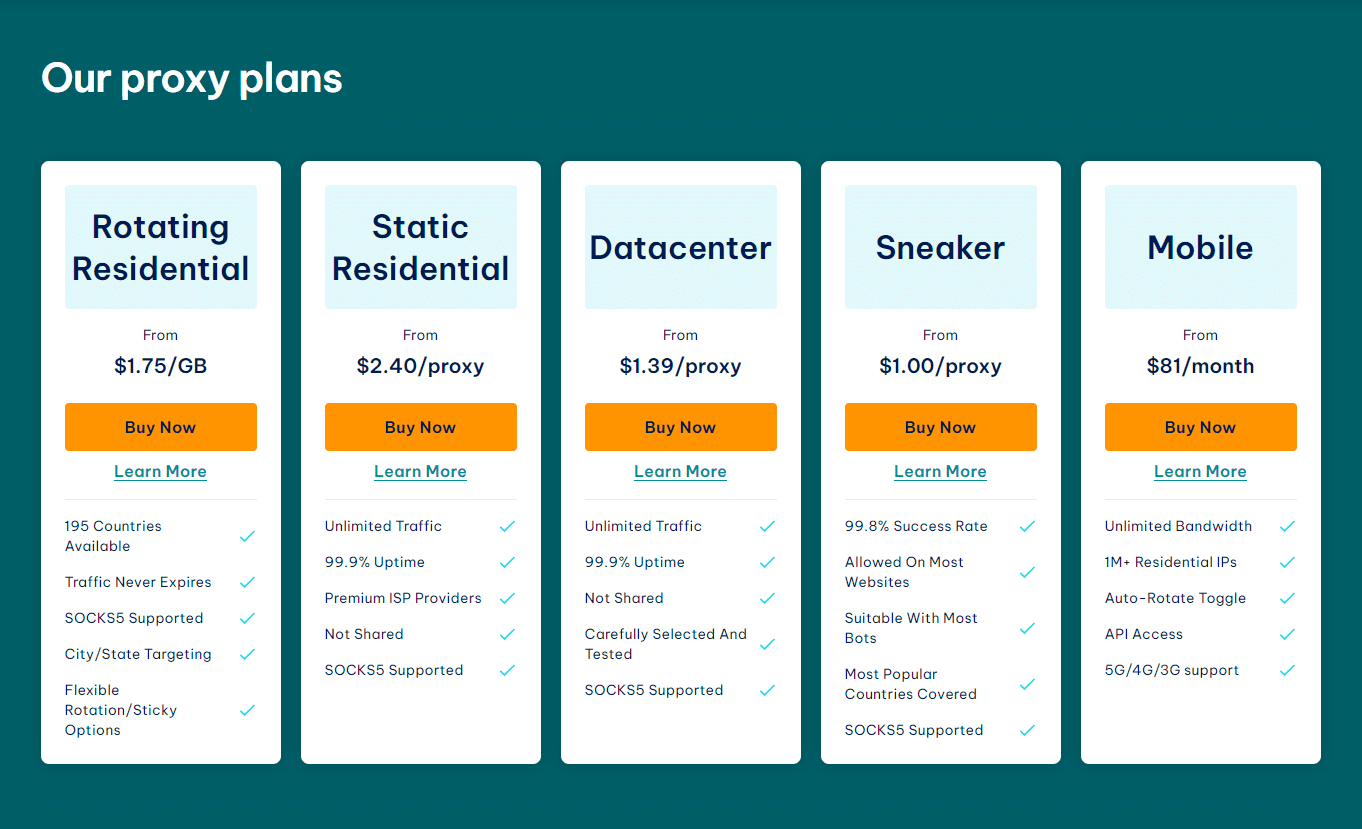Open Learn More for Mobile plan
This screenshot has height=829, width=1362.
[1201, 472]
